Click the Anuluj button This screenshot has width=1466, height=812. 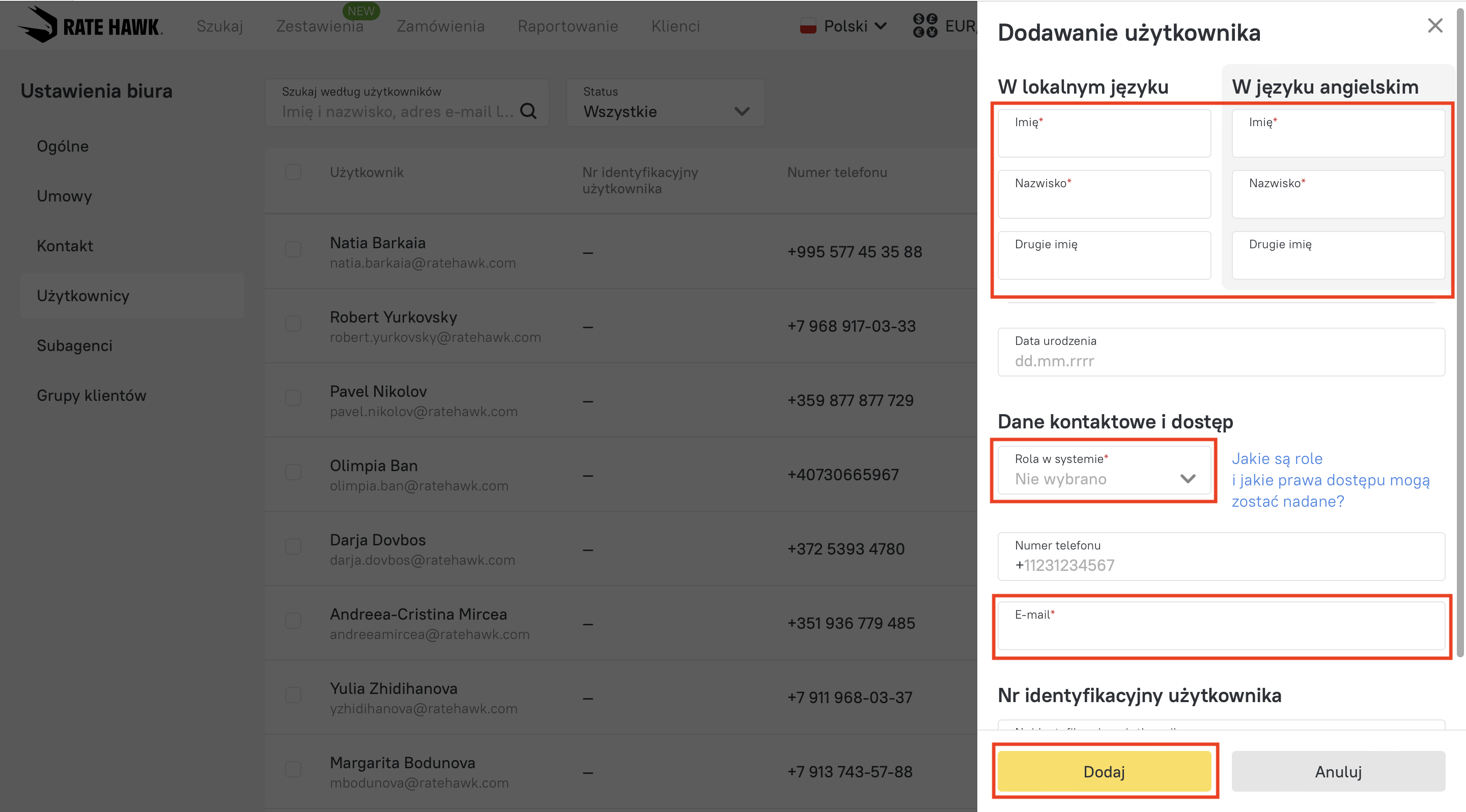click(1338, 771)
